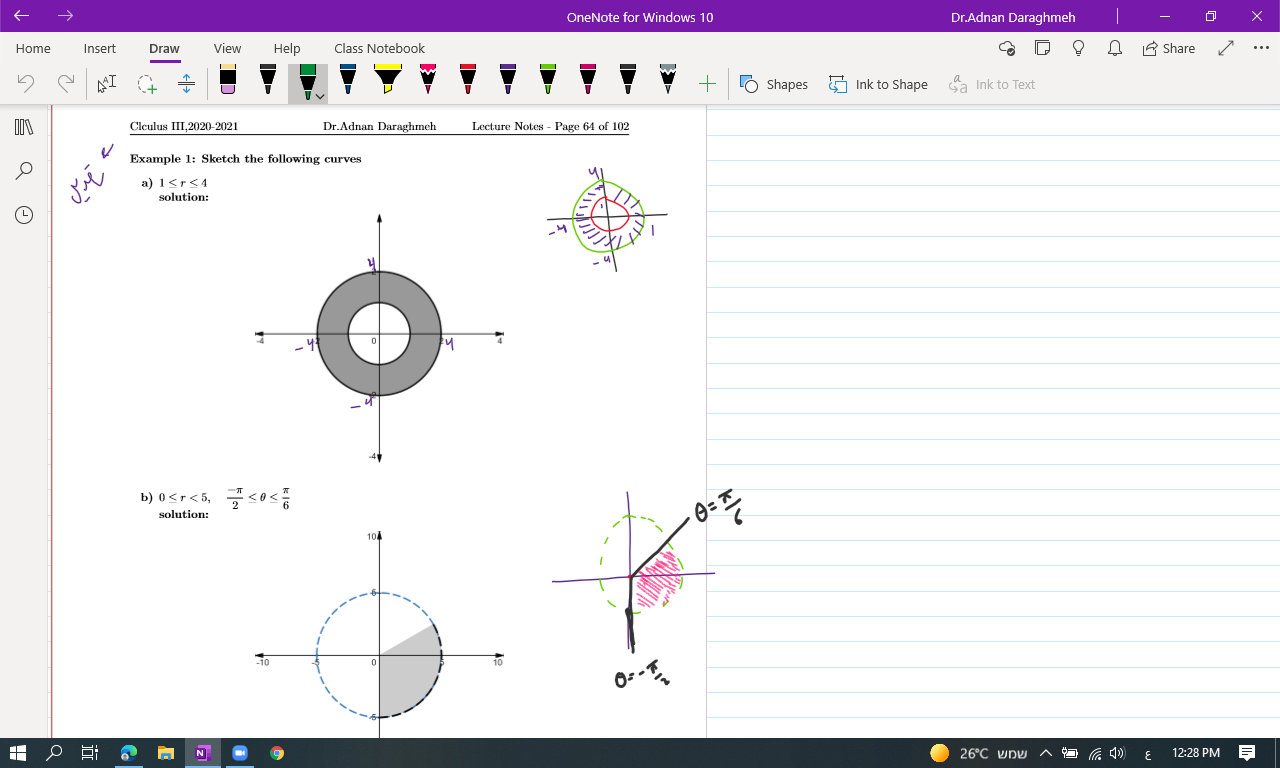Image resolution: width=1280 pixels, height=768 pixels.
Task: Show the notebook navigation pane
Action: (x=24, y=127)
